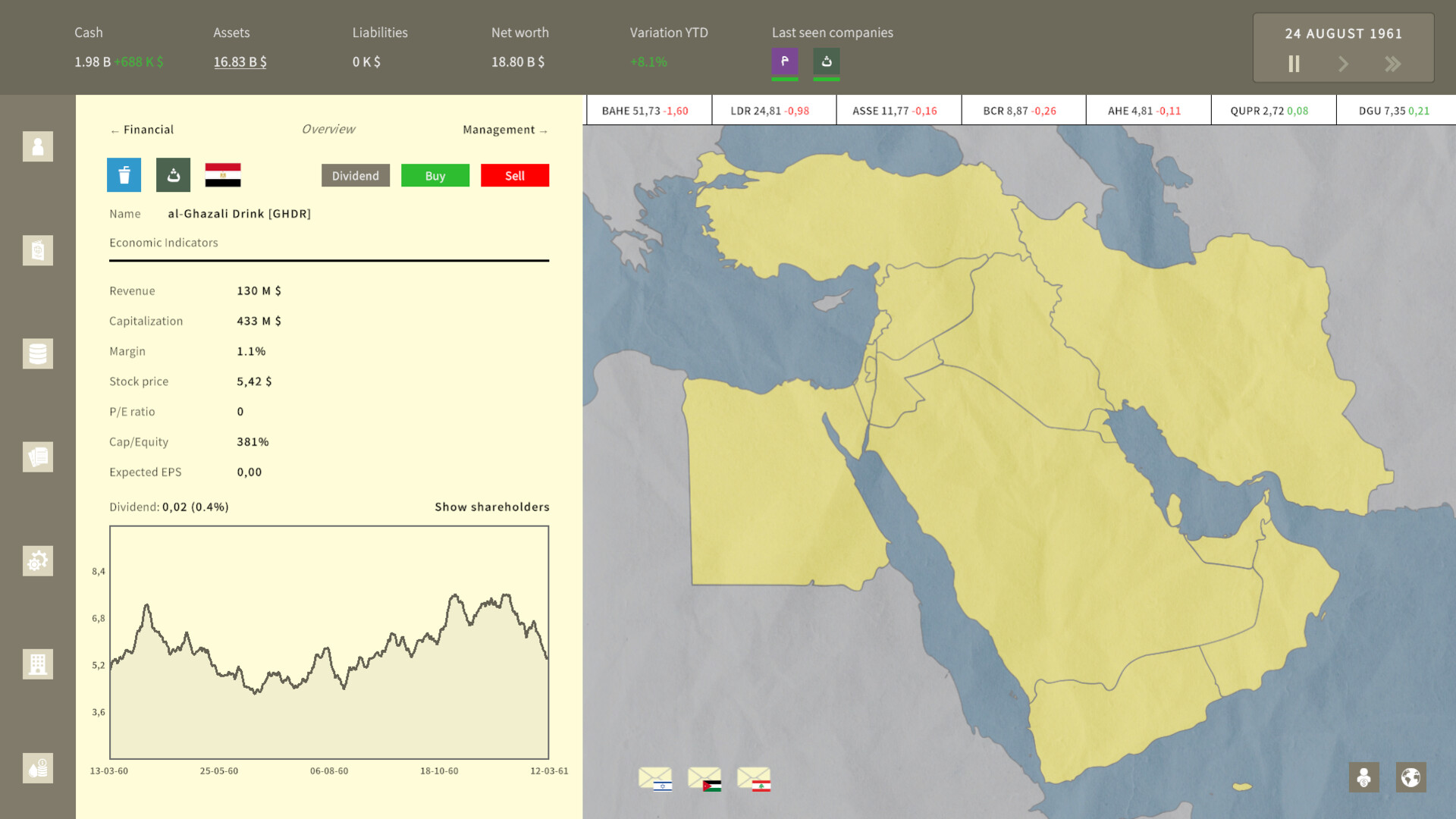Show shareholders of al-Ghazali Drink

[491, 507]
